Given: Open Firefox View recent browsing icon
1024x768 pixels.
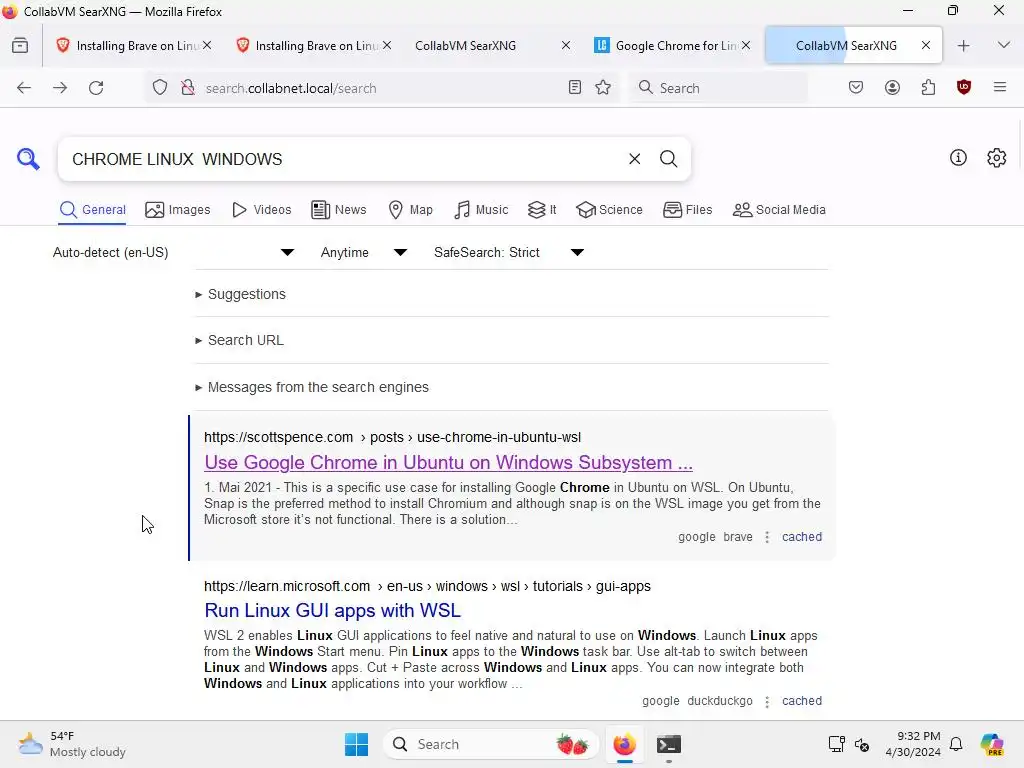Looking at the screenshot, I should point(20,46).
